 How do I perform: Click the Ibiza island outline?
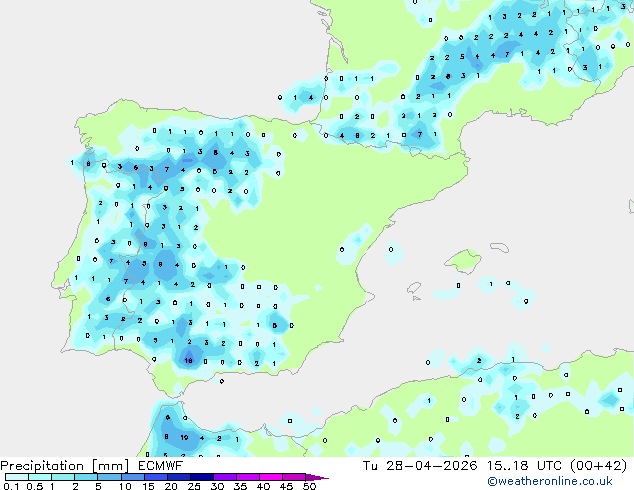coord(414,288)
